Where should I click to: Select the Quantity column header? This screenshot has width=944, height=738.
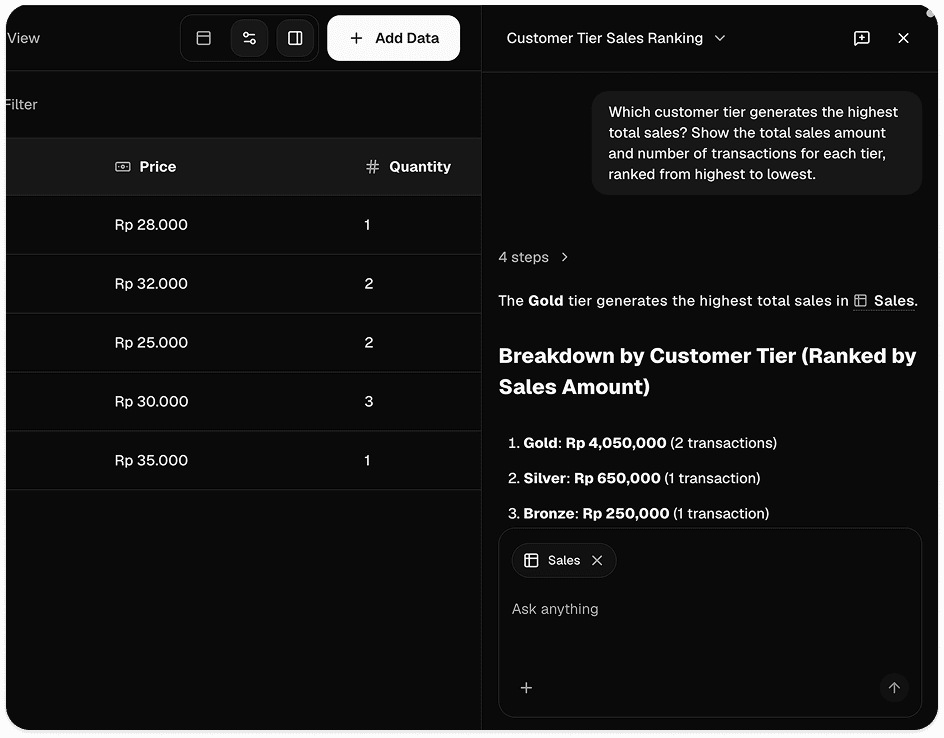(x=408, y=167)
